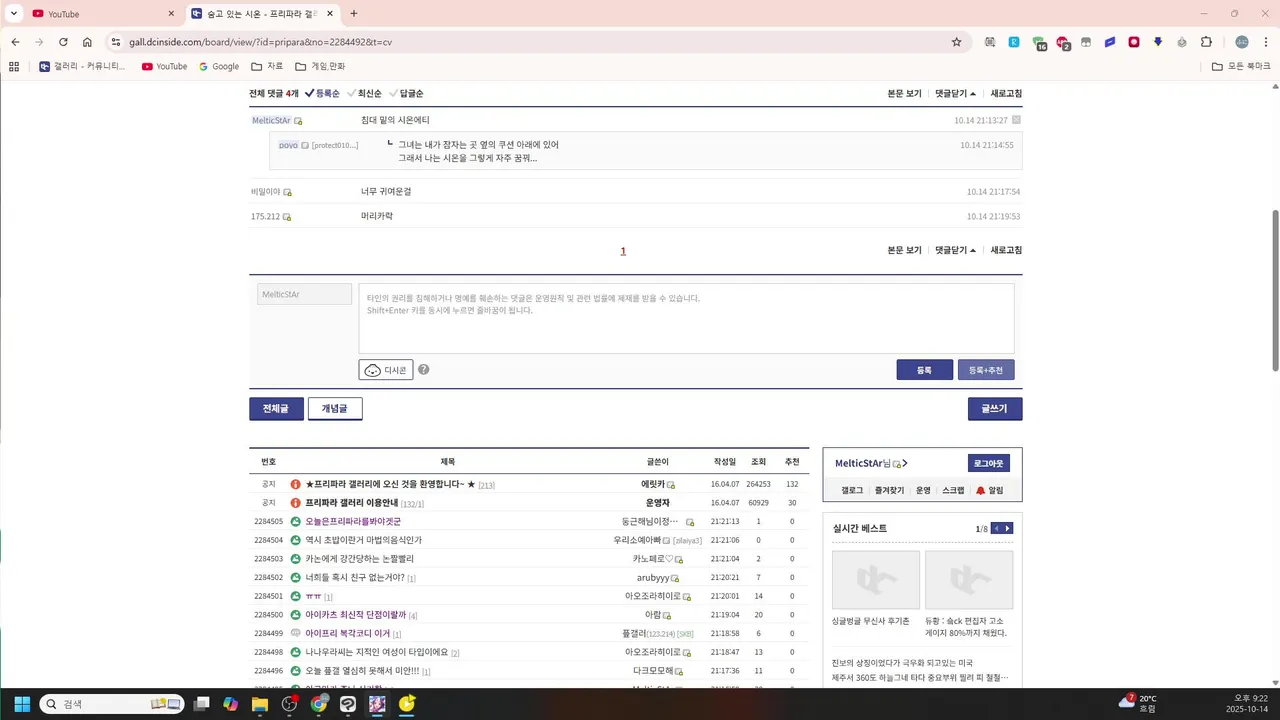Open the apps grid icon in bookmarks bar

[x=14, y=66]
